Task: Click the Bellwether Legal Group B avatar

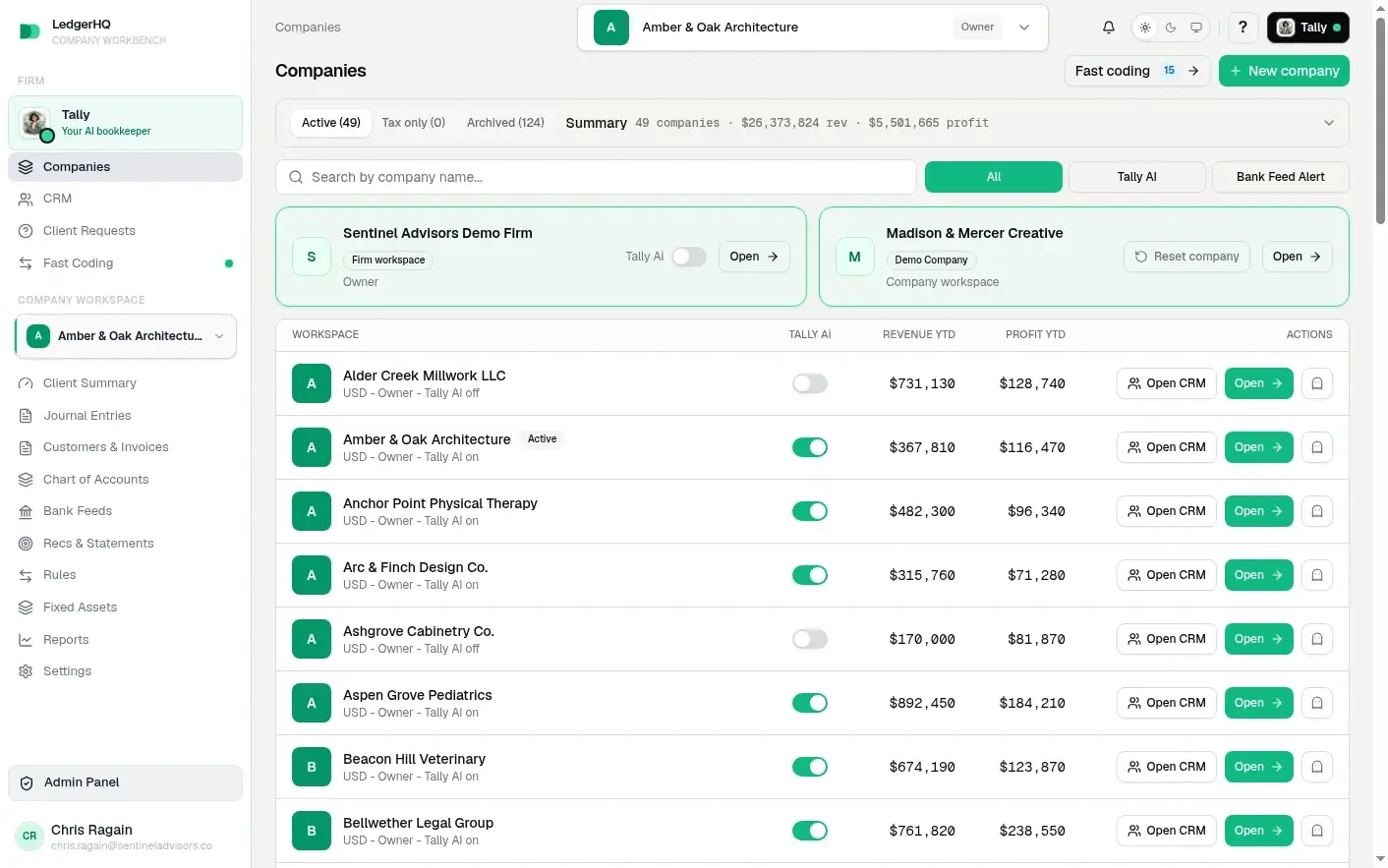Action: (x=312, y=831)
